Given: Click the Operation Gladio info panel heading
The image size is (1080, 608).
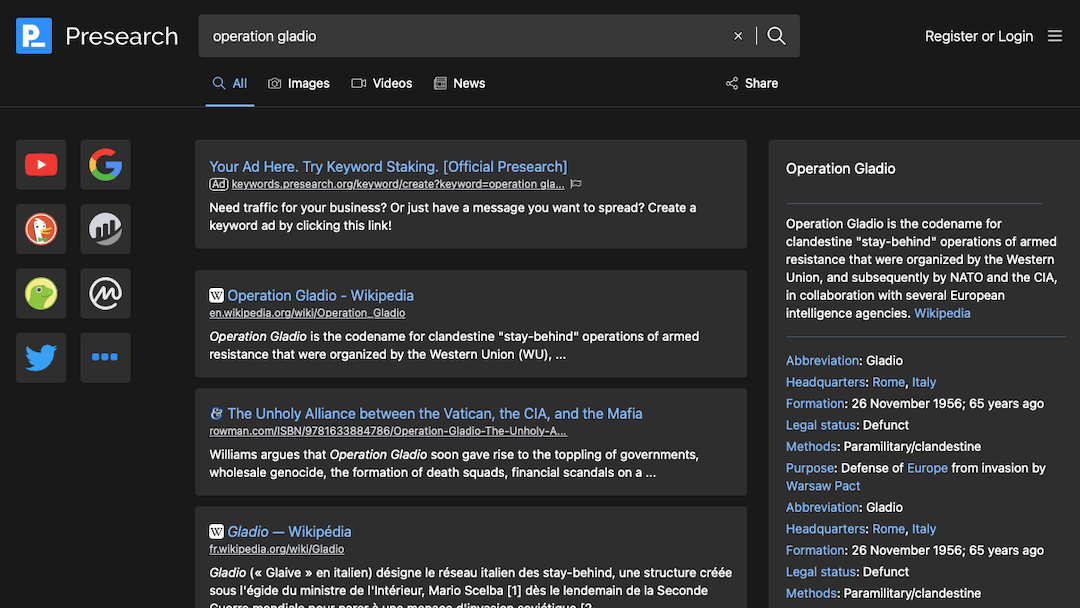Looking at the screenshot, I should tap(840, 169).
